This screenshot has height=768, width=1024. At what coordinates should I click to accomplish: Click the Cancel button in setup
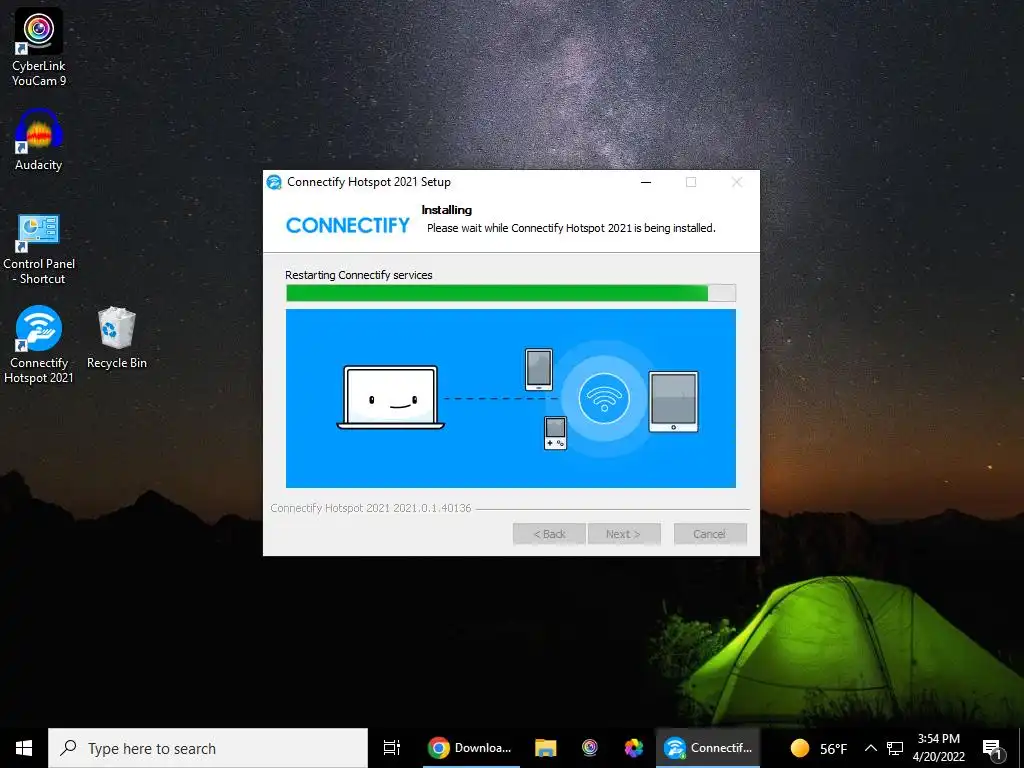[710, 534]
